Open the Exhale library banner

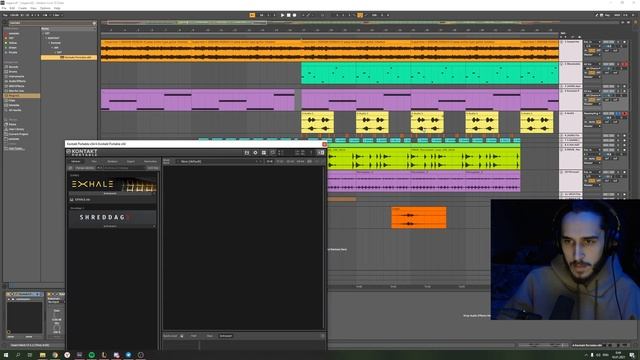(112, 184)
